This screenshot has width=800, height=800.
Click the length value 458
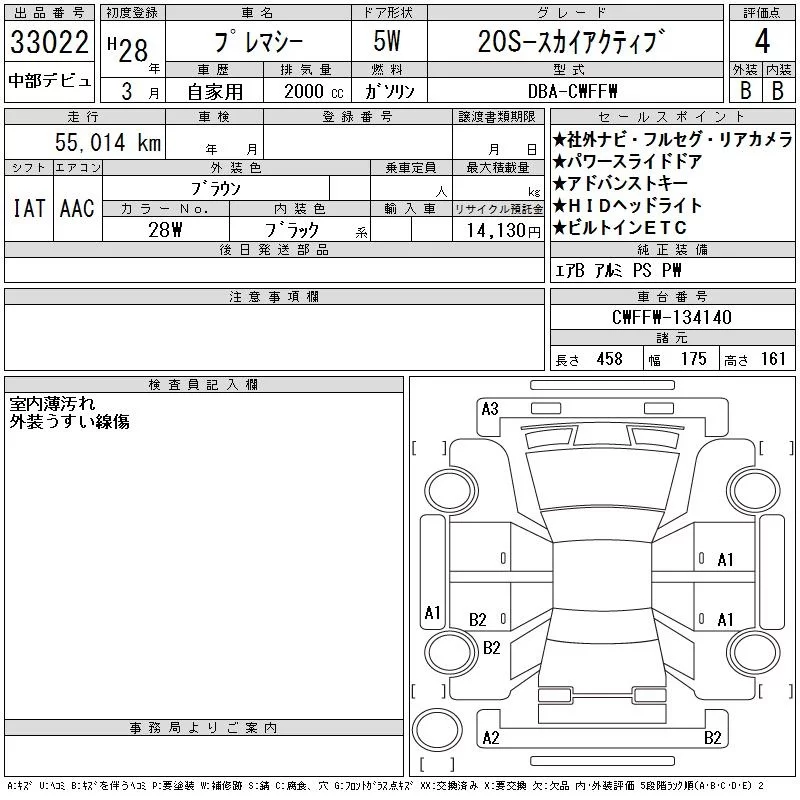pos(609,359)
